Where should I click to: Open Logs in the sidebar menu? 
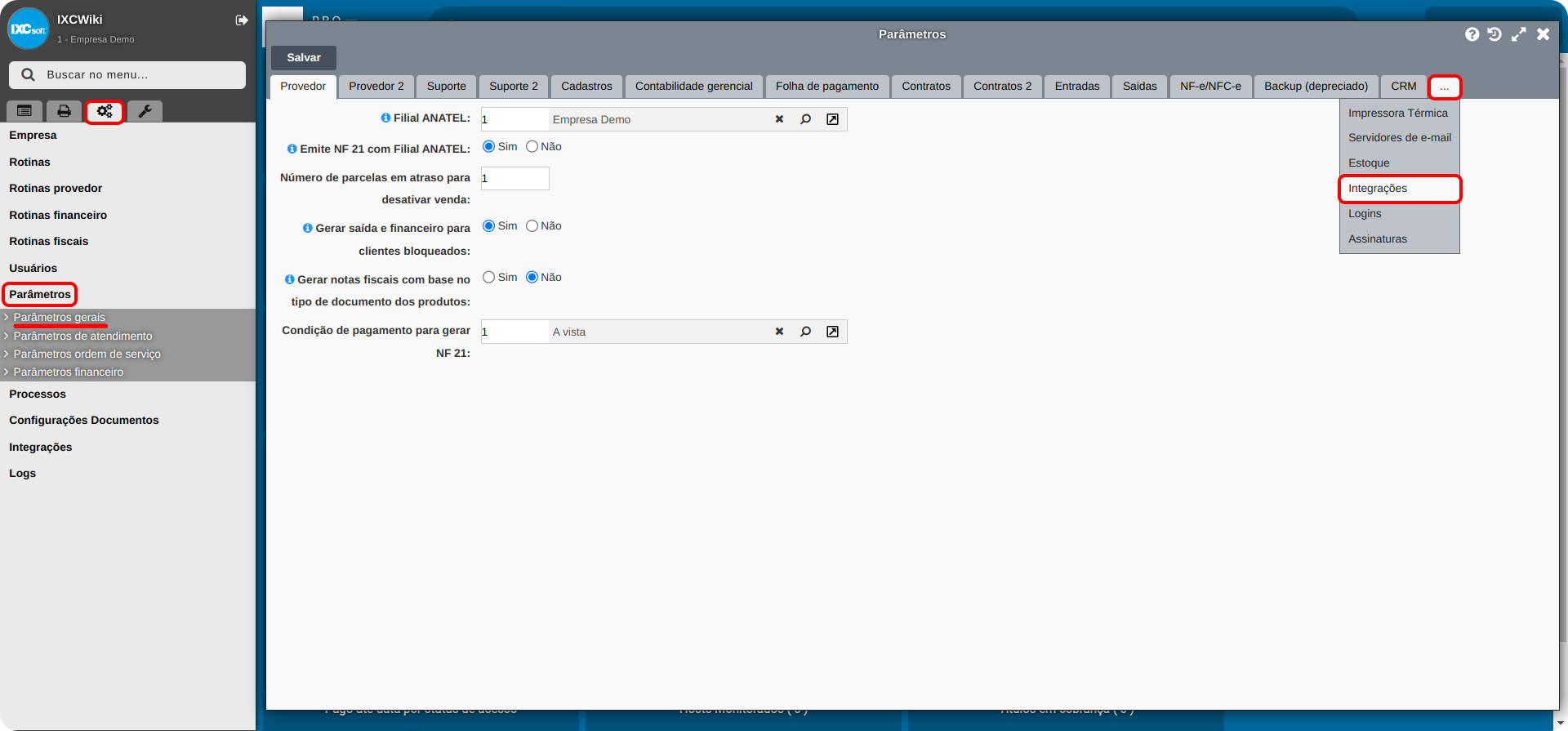pyautogui.click(x=23, y=473)
